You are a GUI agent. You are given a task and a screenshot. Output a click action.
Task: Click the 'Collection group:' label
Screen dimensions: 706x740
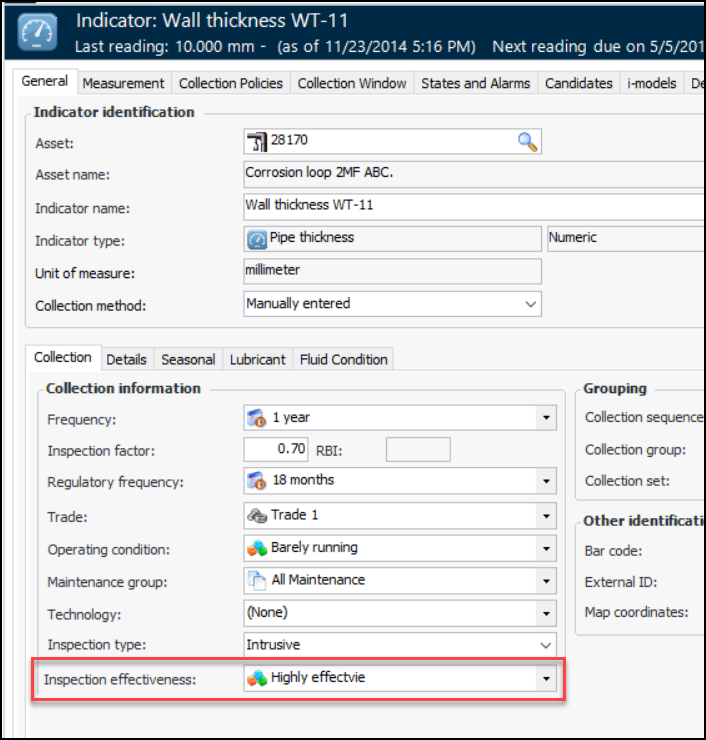635,450
